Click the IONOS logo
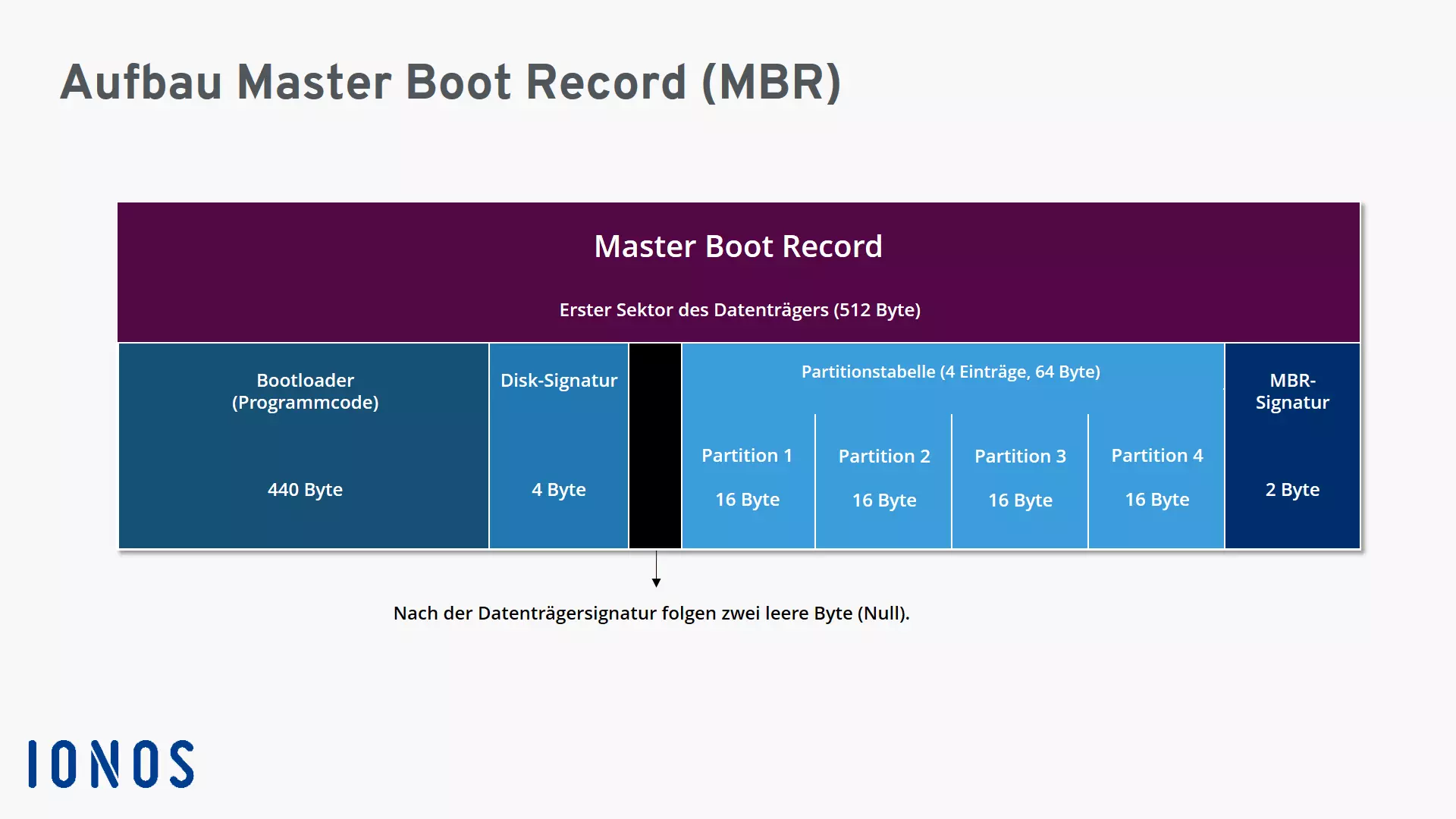Screen dimensions: 1456x819 coord(111,764)
